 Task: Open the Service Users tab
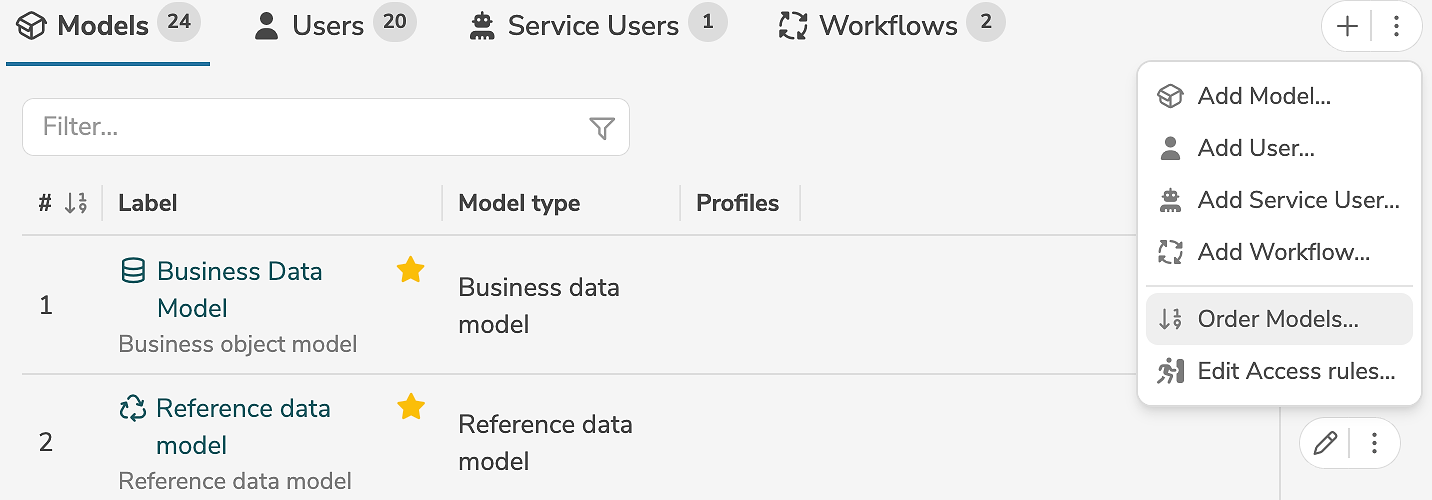pyautogui.click(x=592, y=26)
